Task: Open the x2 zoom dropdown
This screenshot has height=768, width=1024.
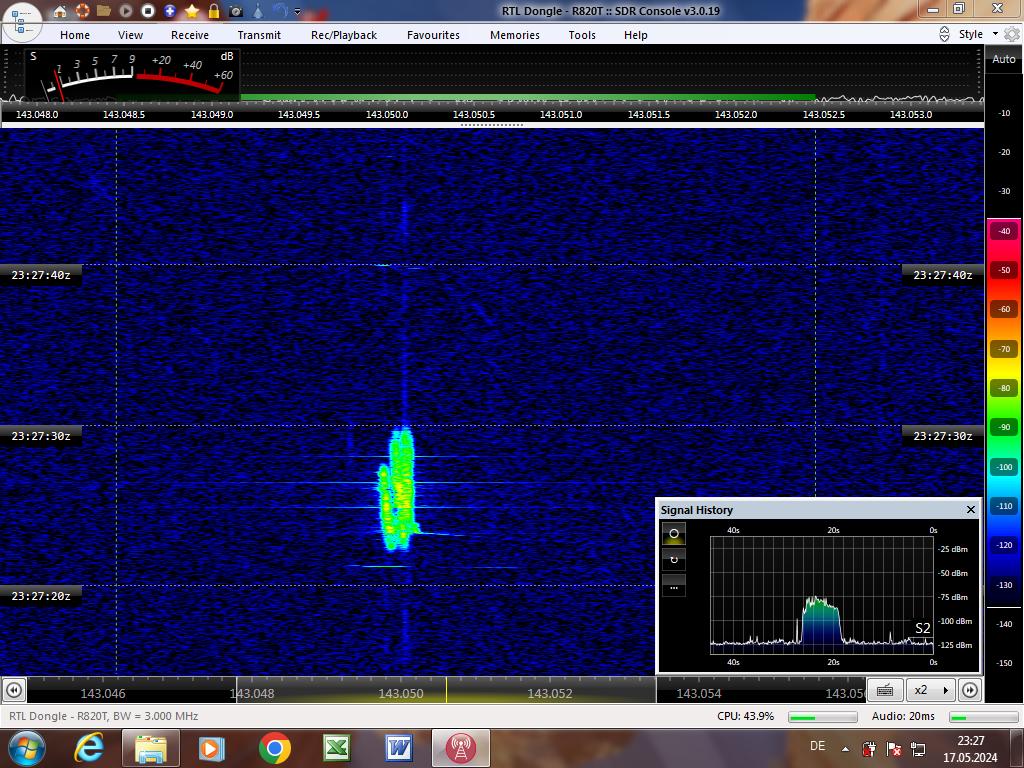Action: point(931,690)
